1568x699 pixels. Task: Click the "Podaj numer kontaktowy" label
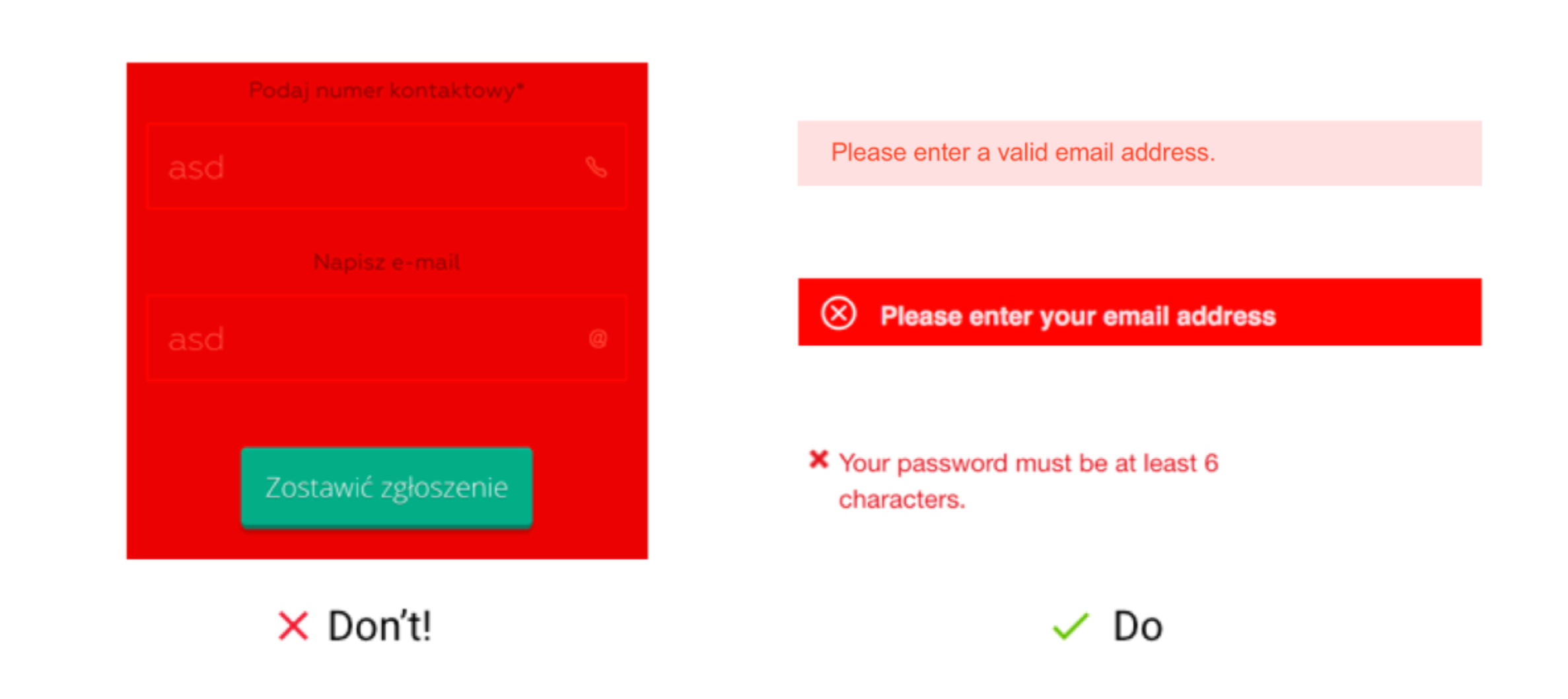click(x=386, y=90)
